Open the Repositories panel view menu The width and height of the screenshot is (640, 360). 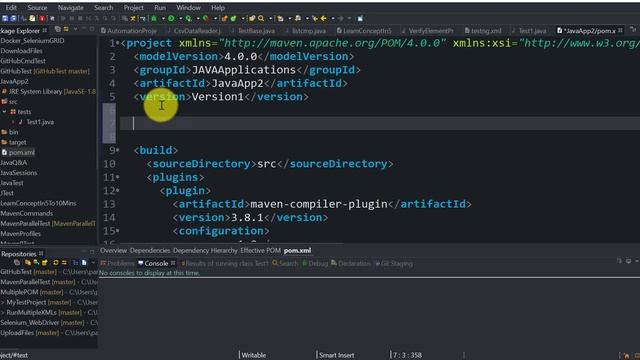pos(93,262)
